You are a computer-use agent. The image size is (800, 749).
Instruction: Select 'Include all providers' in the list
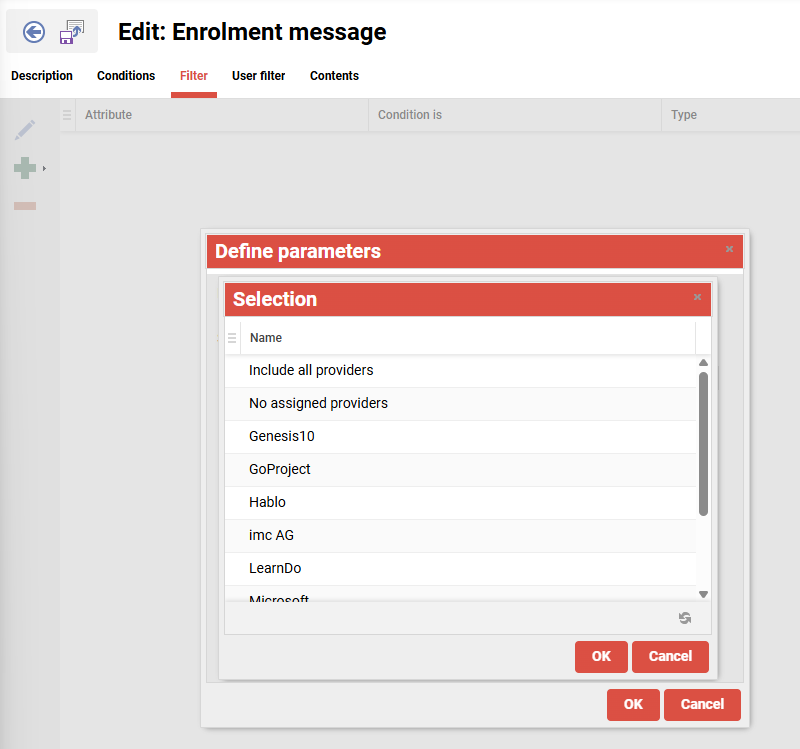coord(311,370)
